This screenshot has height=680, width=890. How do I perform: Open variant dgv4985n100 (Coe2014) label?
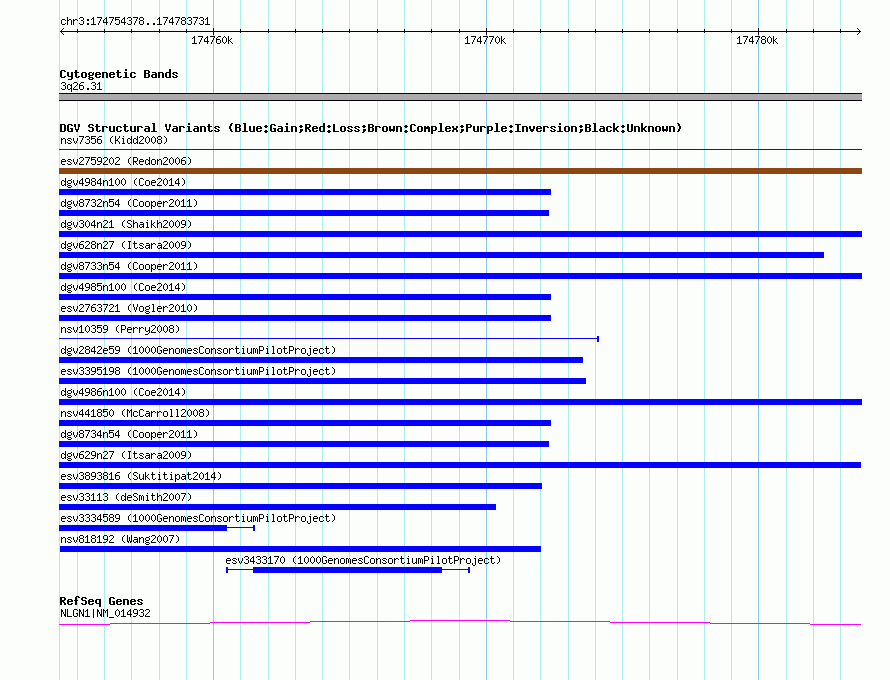123,287
